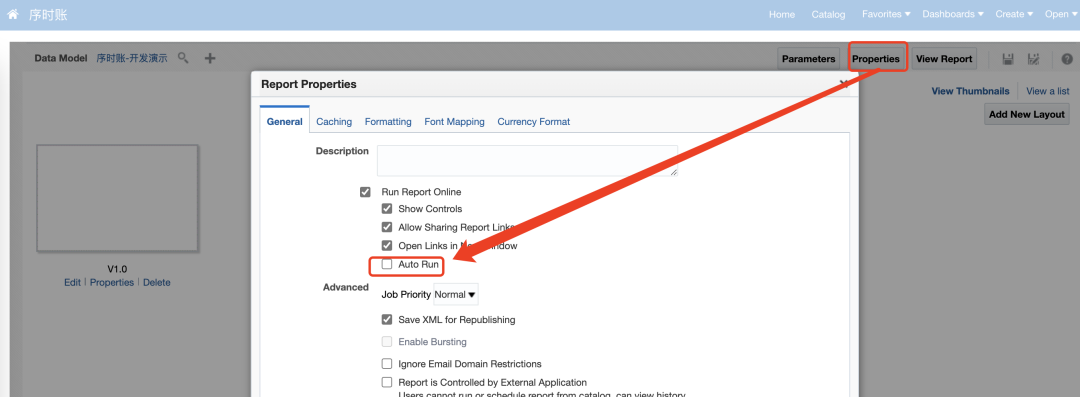Open Properties under layout V1.0
This screenshot has height=397, width=1080.
click(x=112, y=283)
